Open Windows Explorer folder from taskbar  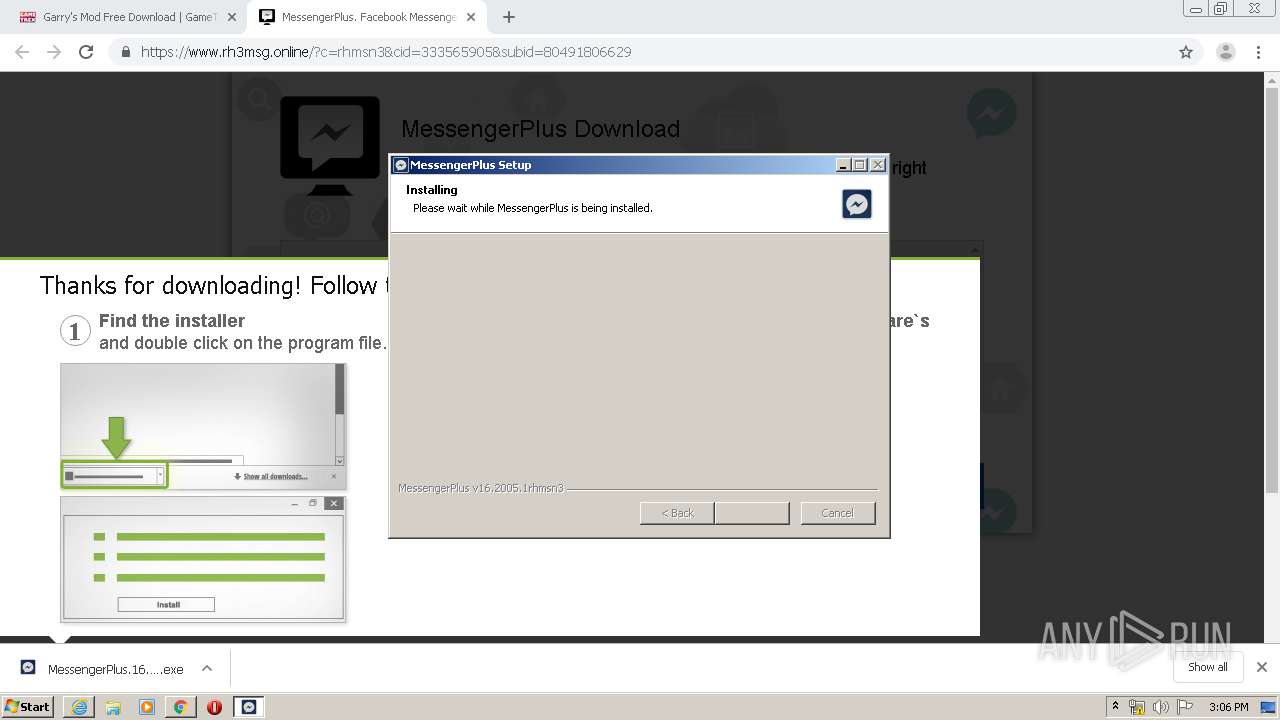click(113, 707)
